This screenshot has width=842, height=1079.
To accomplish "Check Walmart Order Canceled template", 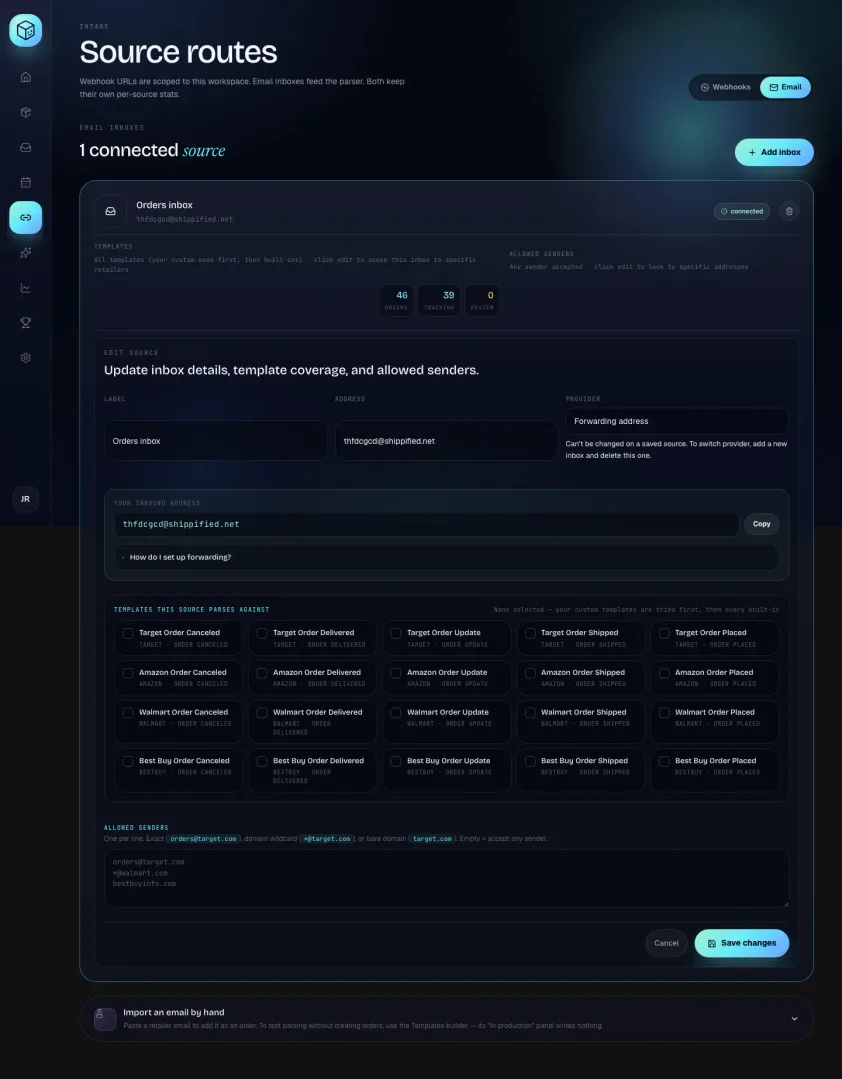I will pos(128,713).
